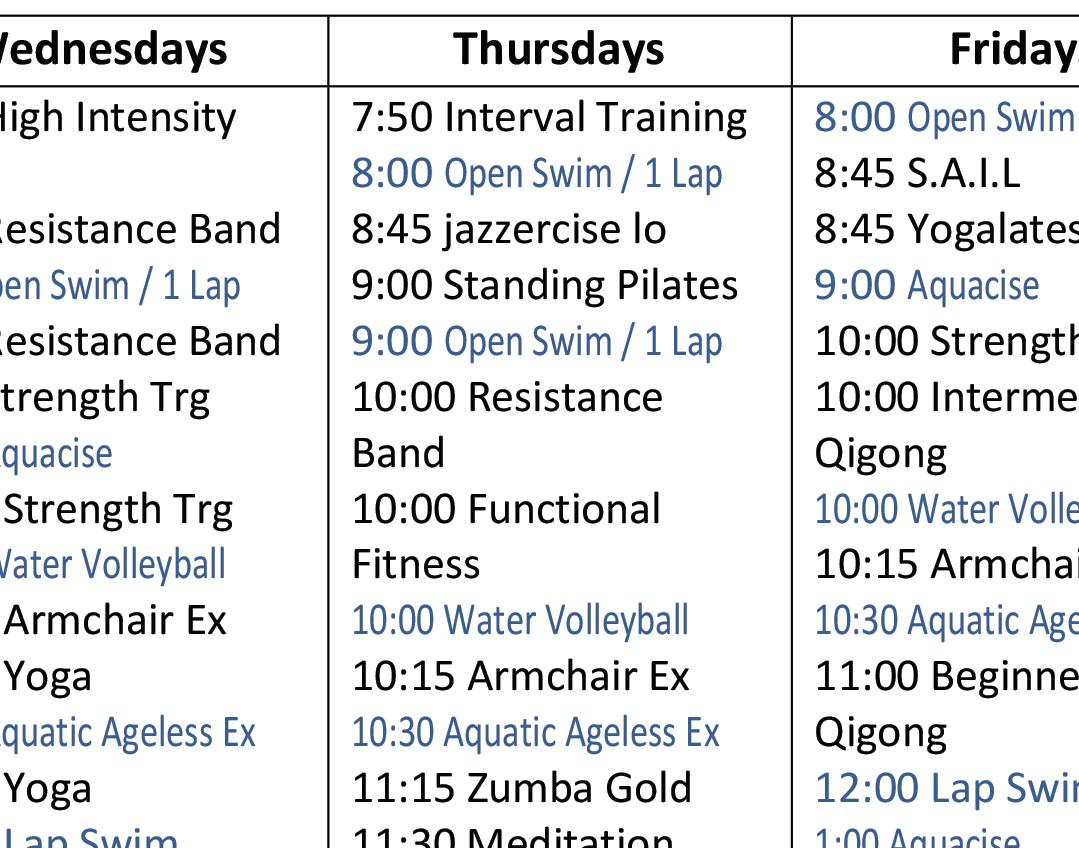The height and width of the screenshot is (848, 1079).
Task: Click the Wednesdays column header
Action: coord(113,50)
